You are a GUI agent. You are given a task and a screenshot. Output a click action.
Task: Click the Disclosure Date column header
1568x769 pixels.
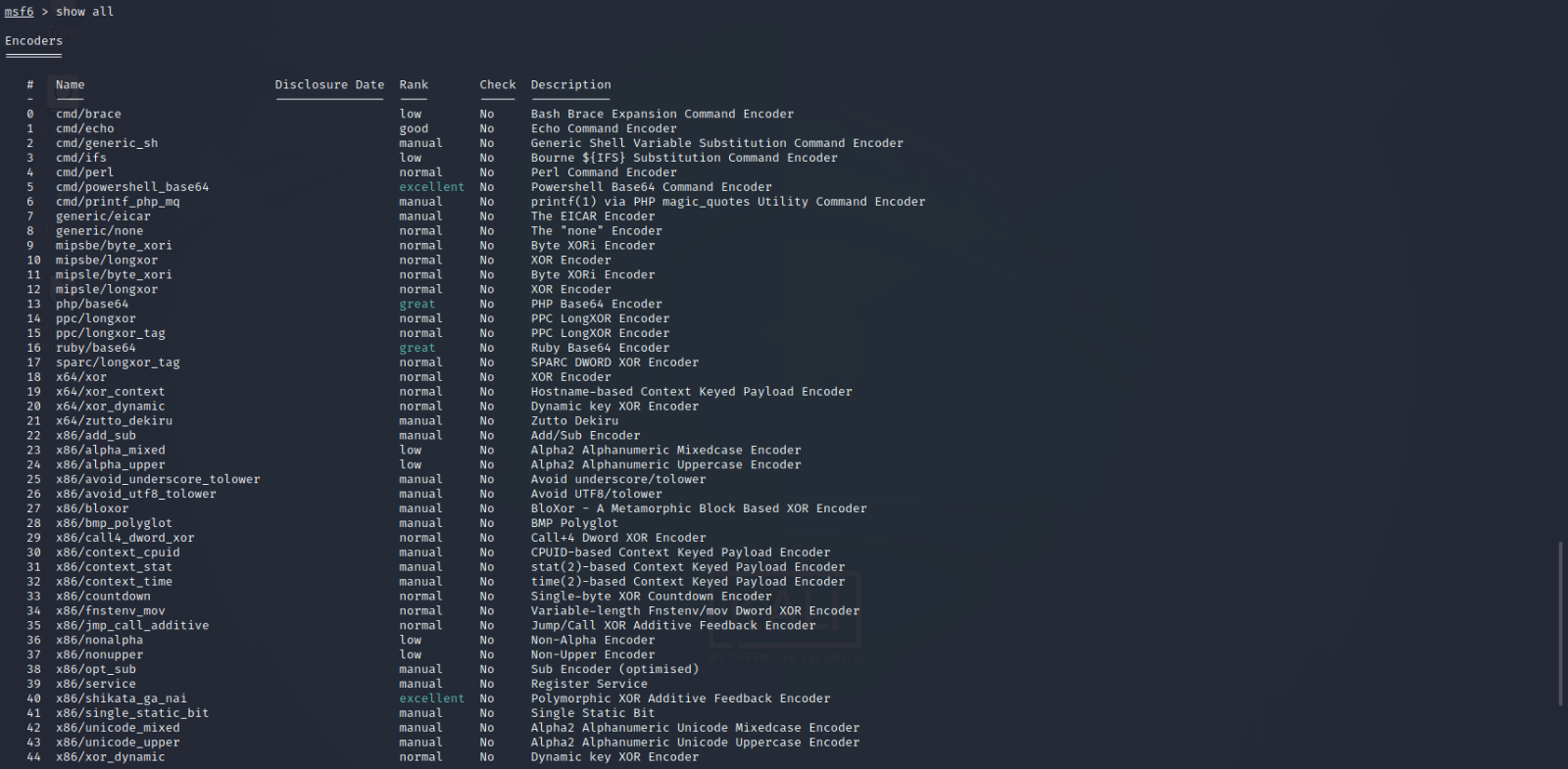tap(329, 85)
